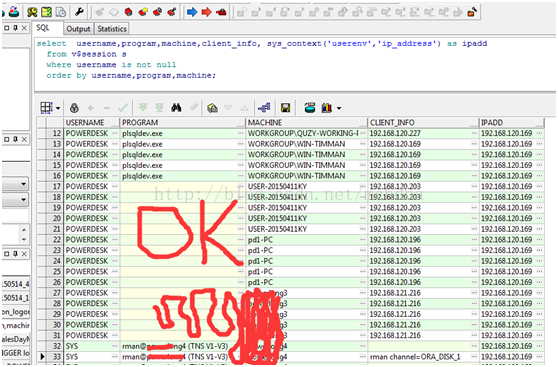
Task: Open cell editor ellipsis for row 12 PROGRAM
Action: (241, 133)
